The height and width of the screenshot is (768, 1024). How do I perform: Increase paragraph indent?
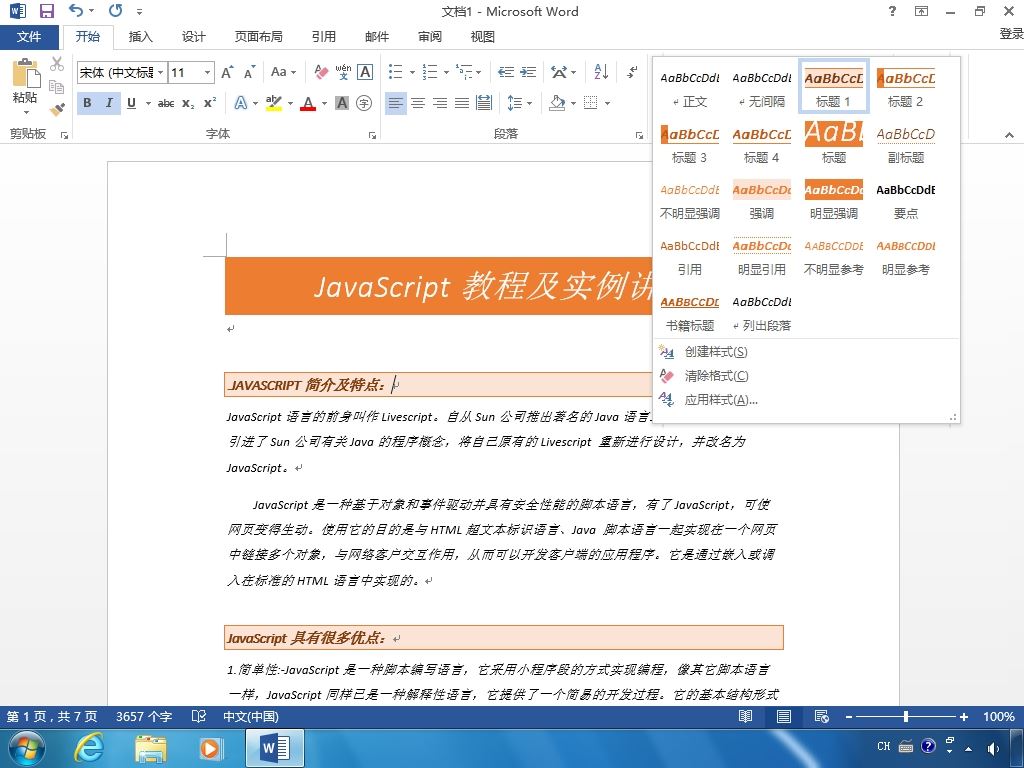coord(528,72)
